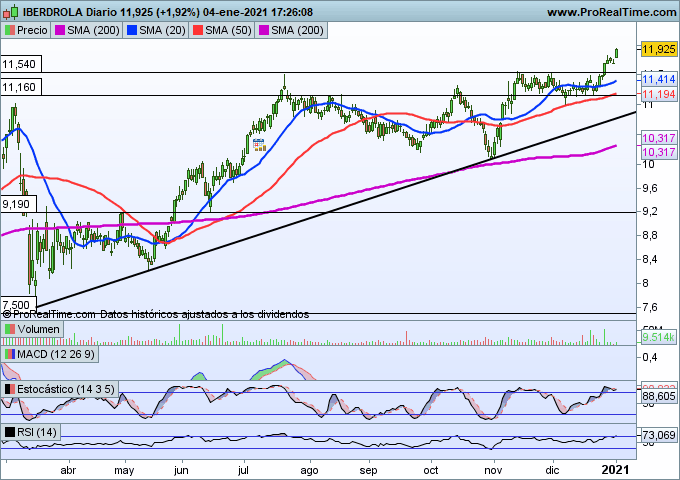The height and width of the screenshot is (480, 680).
Task: Click the 'jul' month on time axis
Action: [243, 470]
